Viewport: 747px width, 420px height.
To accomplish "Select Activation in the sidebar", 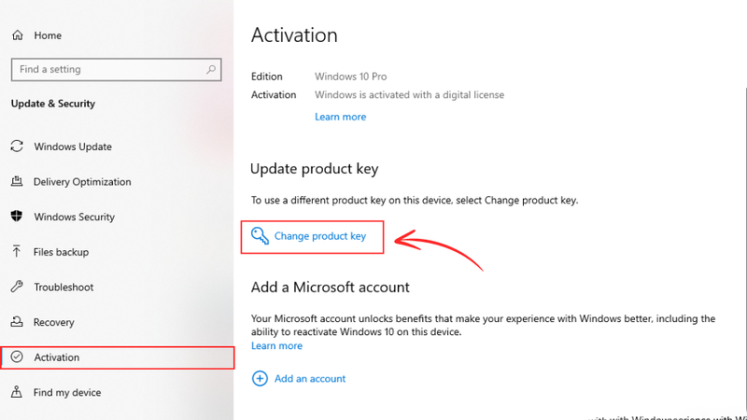I will 57,357.
